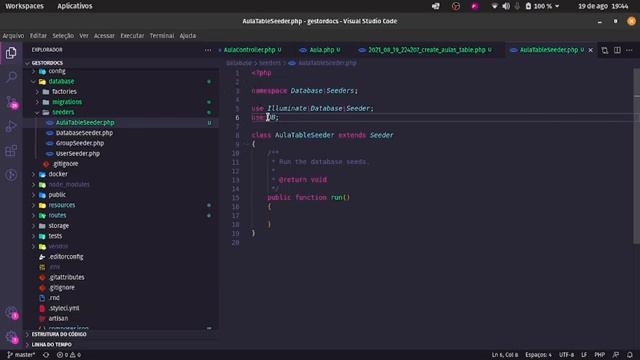640x360 pixels.
Task: Switch to Aula.php tab
Action: click(321, 50)
